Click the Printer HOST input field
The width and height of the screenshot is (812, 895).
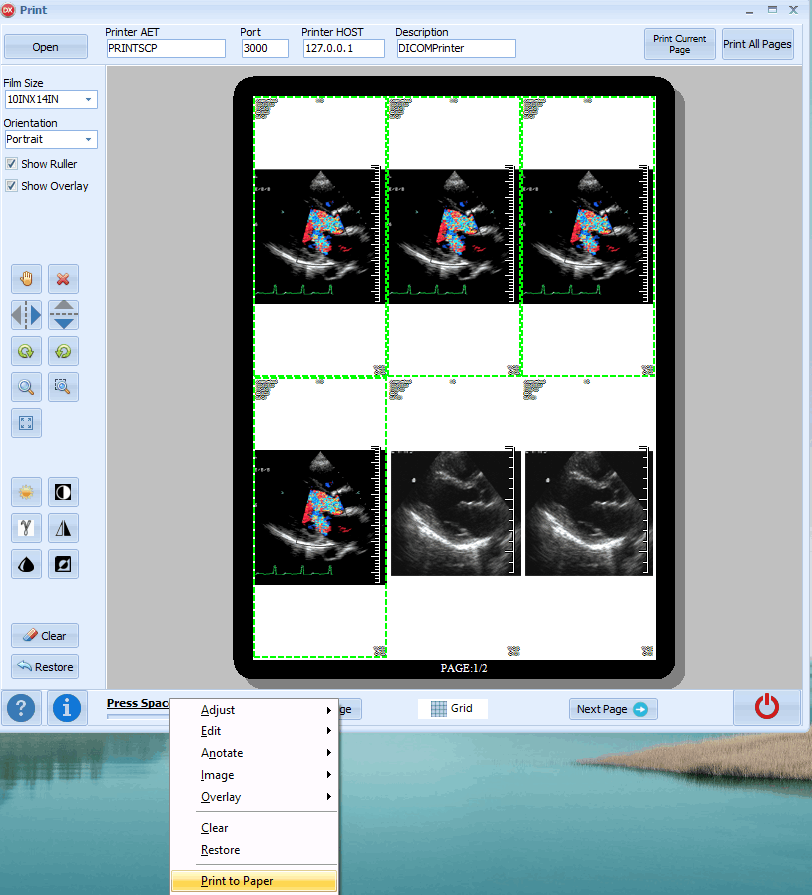(343, 48)
